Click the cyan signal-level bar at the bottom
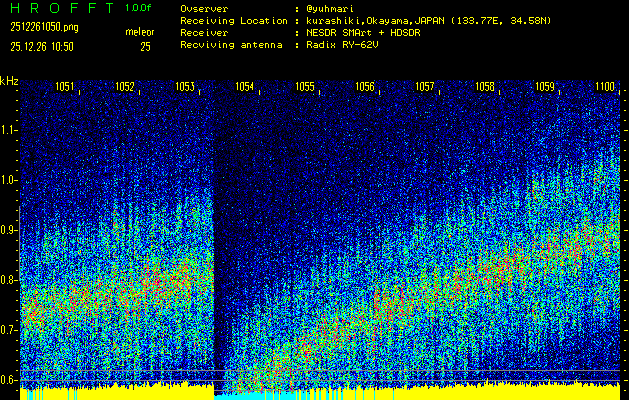629x400 pixels. (257, 396)
